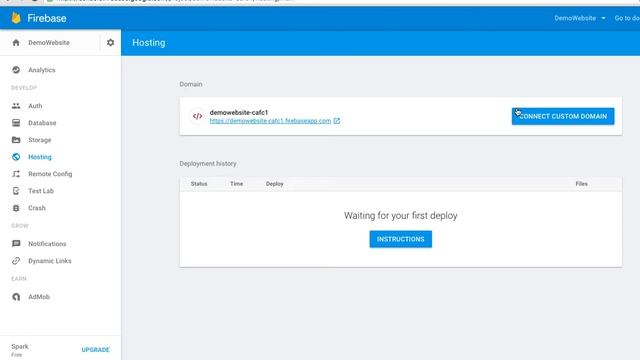The height and width of the screenshot is (360, 640).
Task: Click the Deployment history label
Action: (x=208, y=164)
